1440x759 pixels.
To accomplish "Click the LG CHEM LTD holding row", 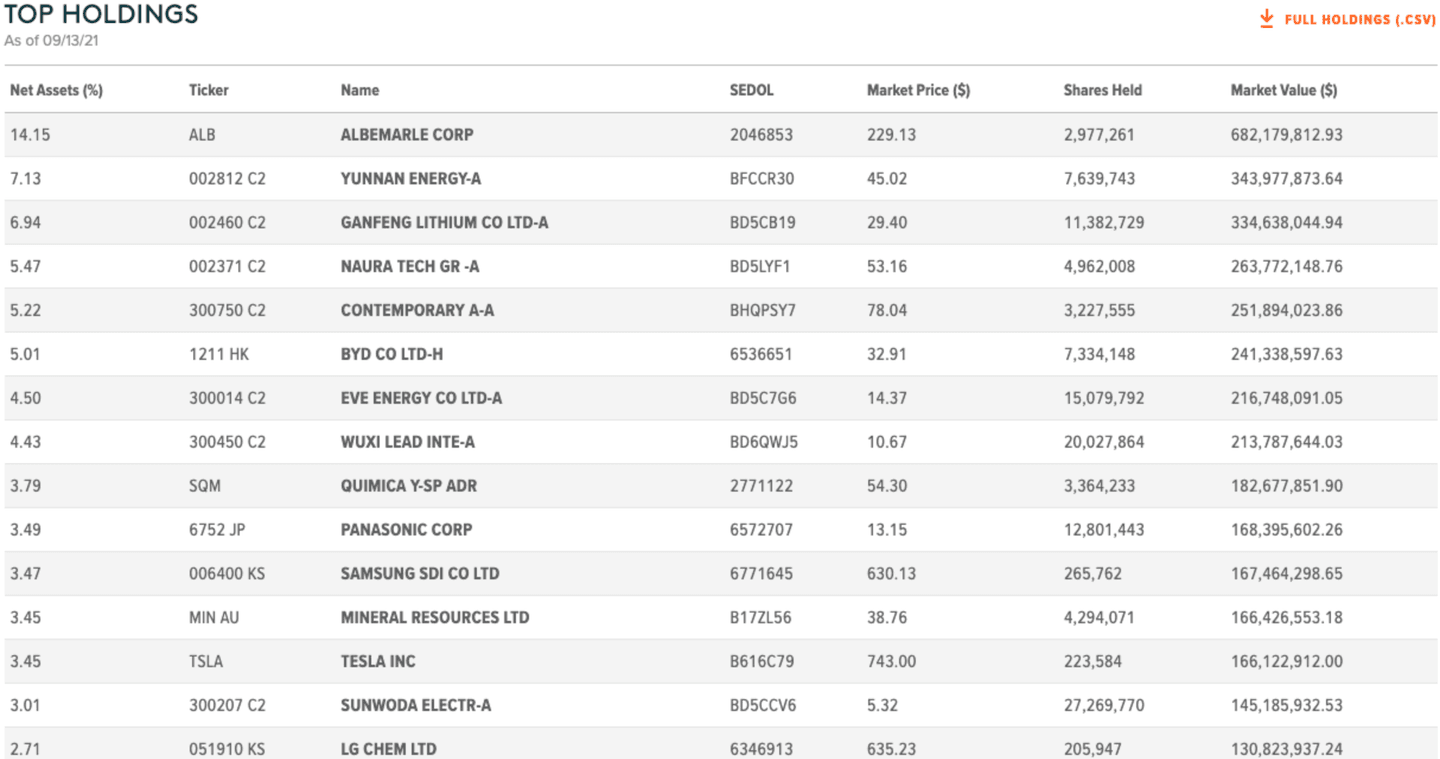I will click(x=390, y=748).
